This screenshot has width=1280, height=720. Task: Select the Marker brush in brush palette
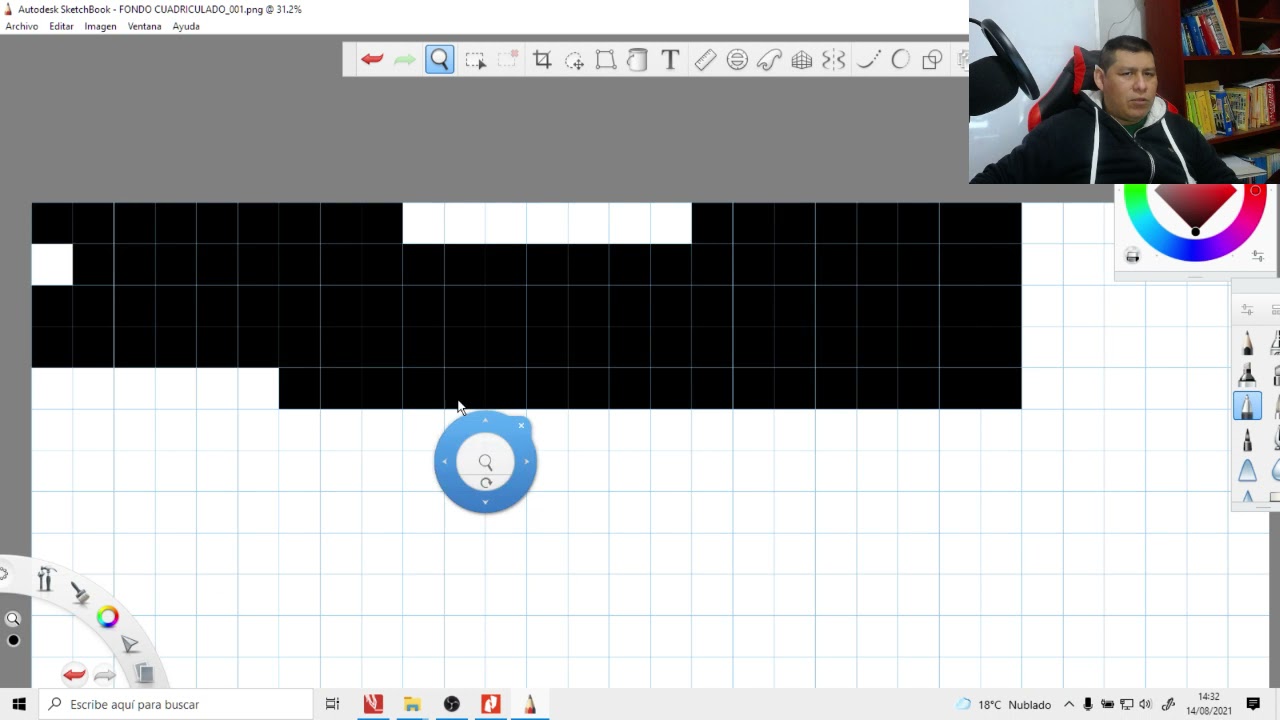(1247, 375)
